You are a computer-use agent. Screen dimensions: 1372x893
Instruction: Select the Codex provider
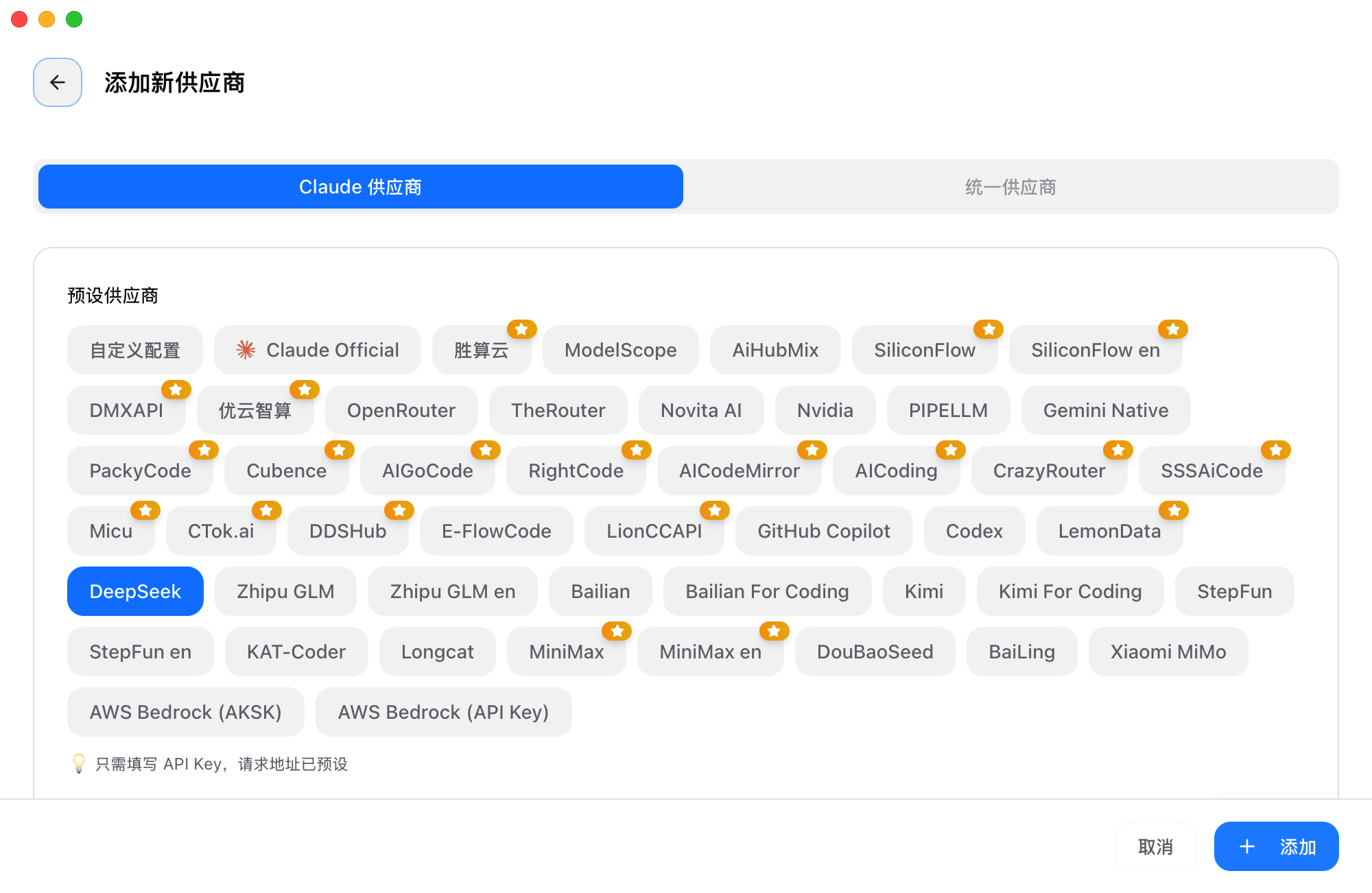(975, 531)
